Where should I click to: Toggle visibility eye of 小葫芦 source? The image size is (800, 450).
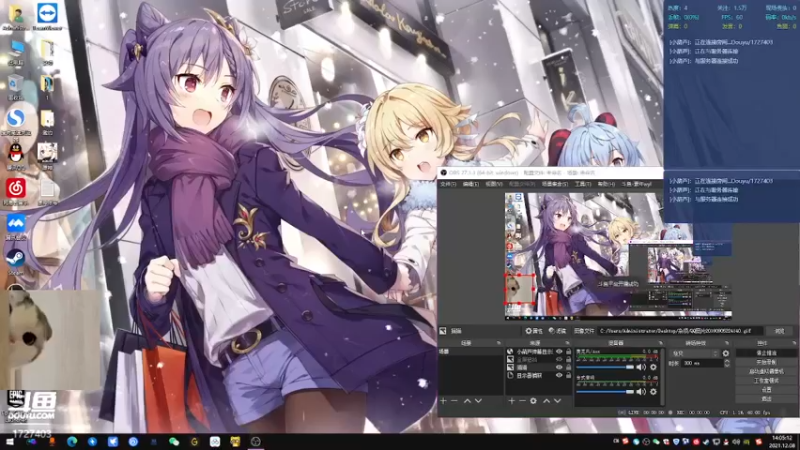click(559, 352)
